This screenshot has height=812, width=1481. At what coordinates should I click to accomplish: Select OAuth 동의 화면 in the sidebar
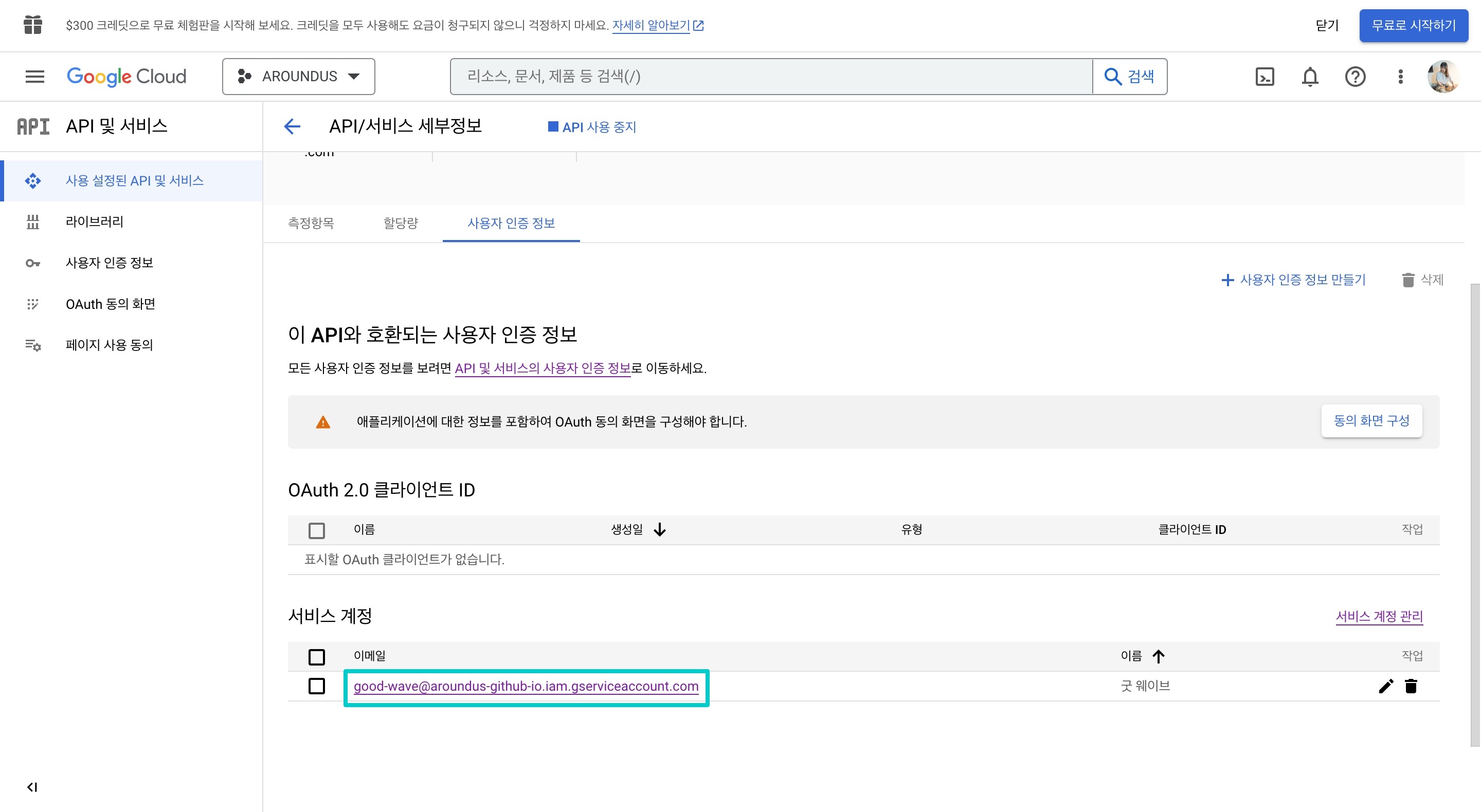pyautogui.click(x=111, y=304)
